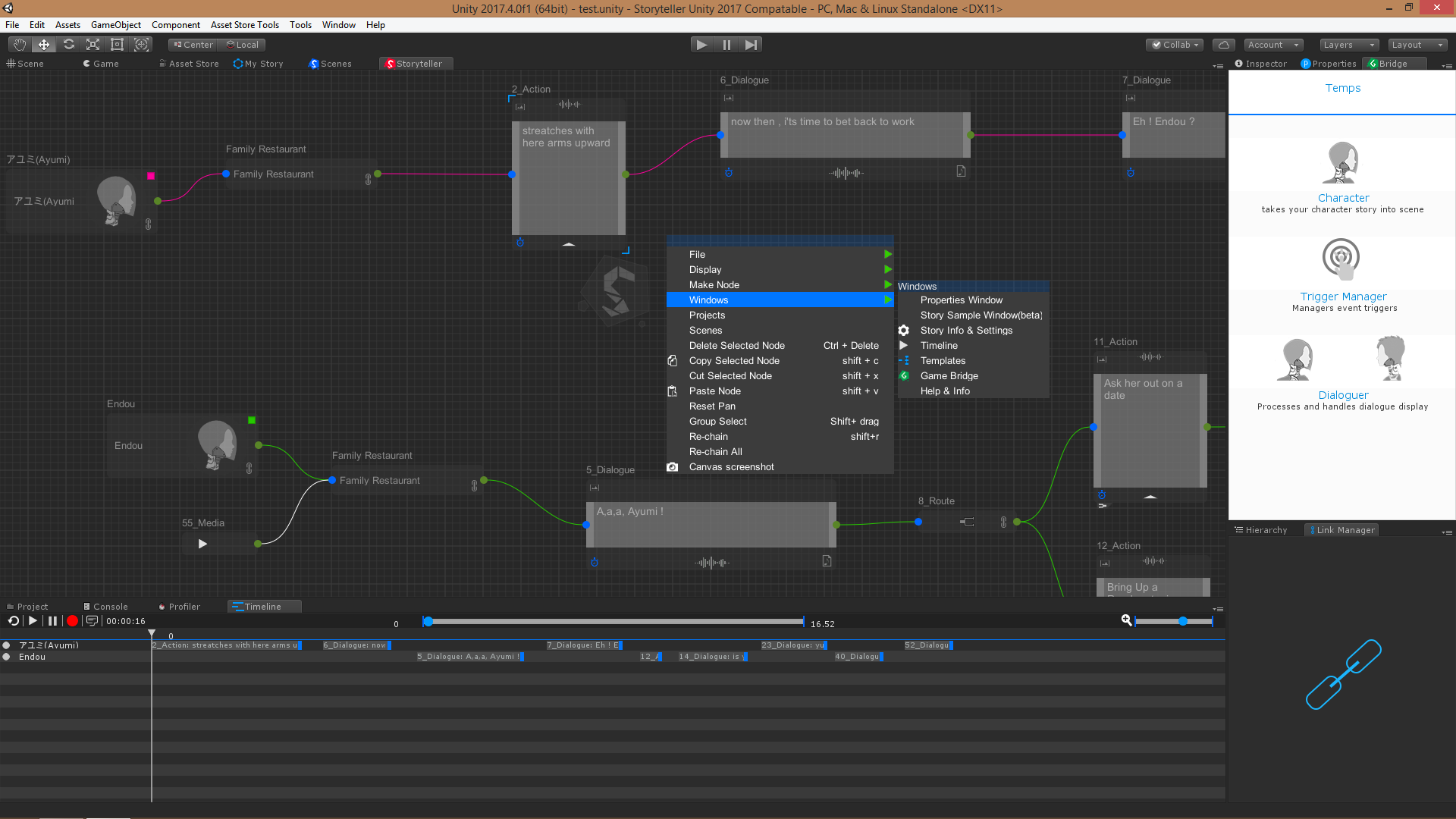Viewport: 1456px width, 819px height.
Task: Select the Rect transform tool
Action: (117, 45)
